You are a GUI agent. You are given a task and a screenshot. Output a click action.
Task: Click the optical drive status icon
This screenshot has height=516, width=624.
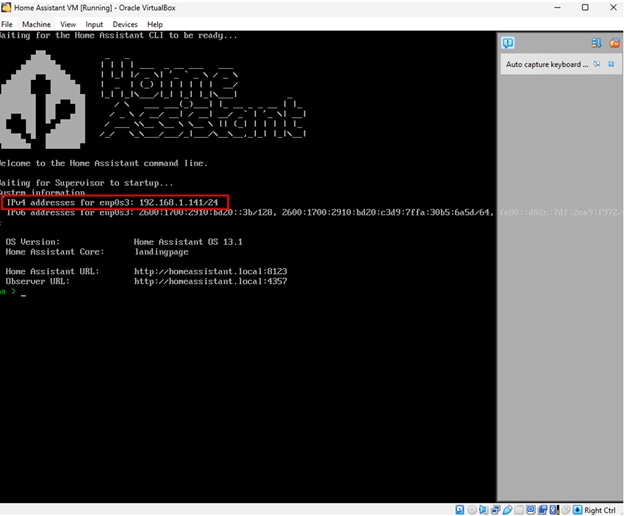(472, 510)
